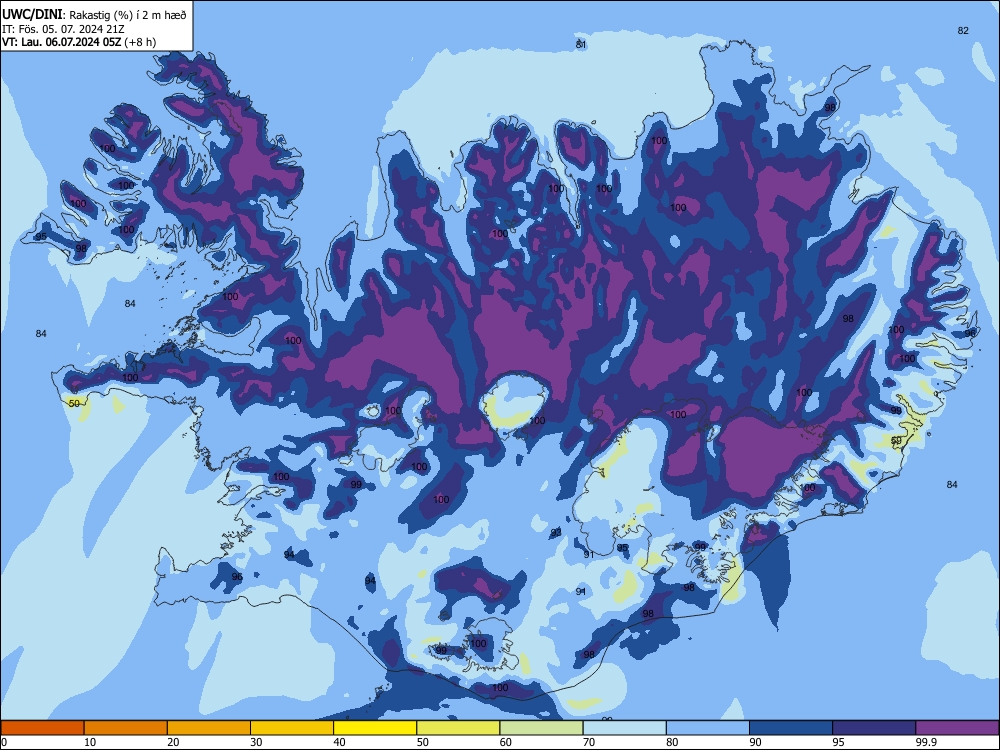Click the legend tick label 80

672,742
